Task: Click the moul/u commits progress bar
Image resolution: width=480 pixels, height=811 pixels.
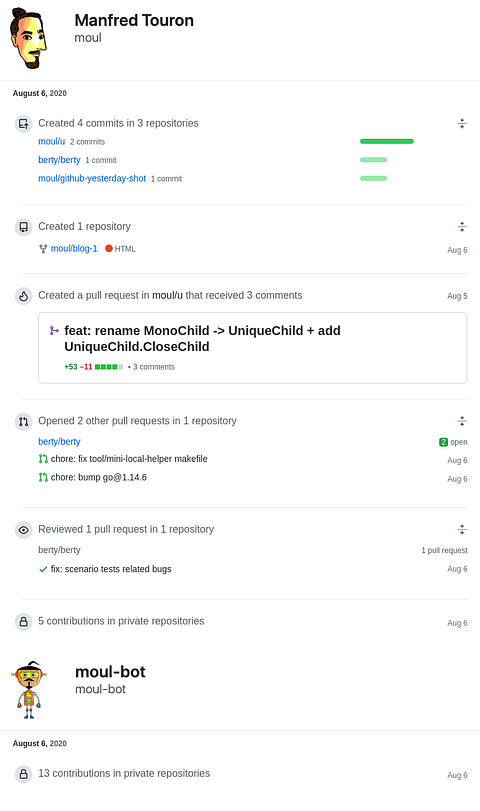Action: (x=387, y=141)
